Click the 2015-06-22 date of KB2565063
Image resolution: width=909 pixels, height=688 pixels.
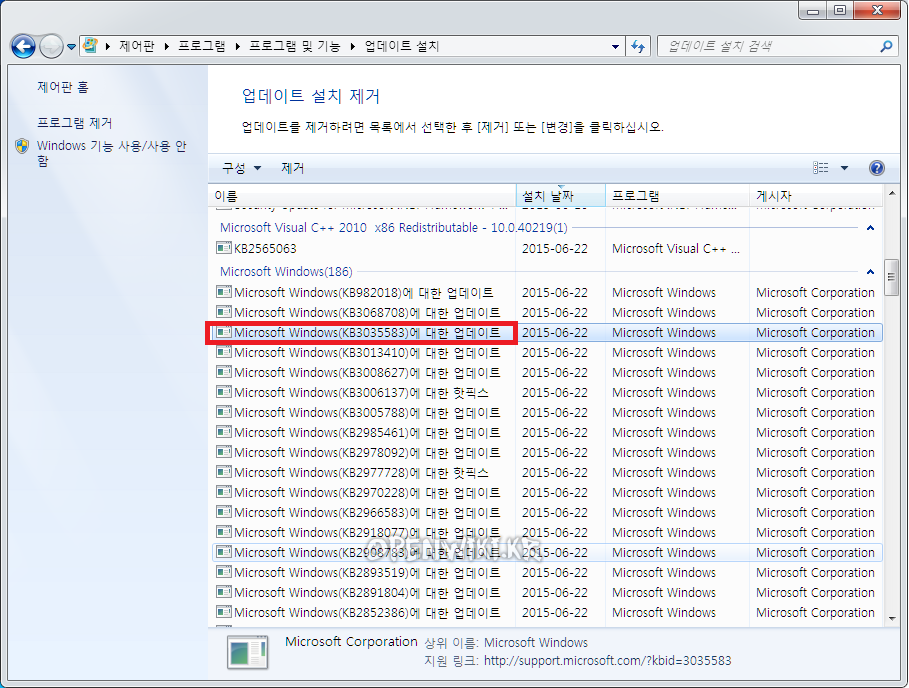coord(555,249)
